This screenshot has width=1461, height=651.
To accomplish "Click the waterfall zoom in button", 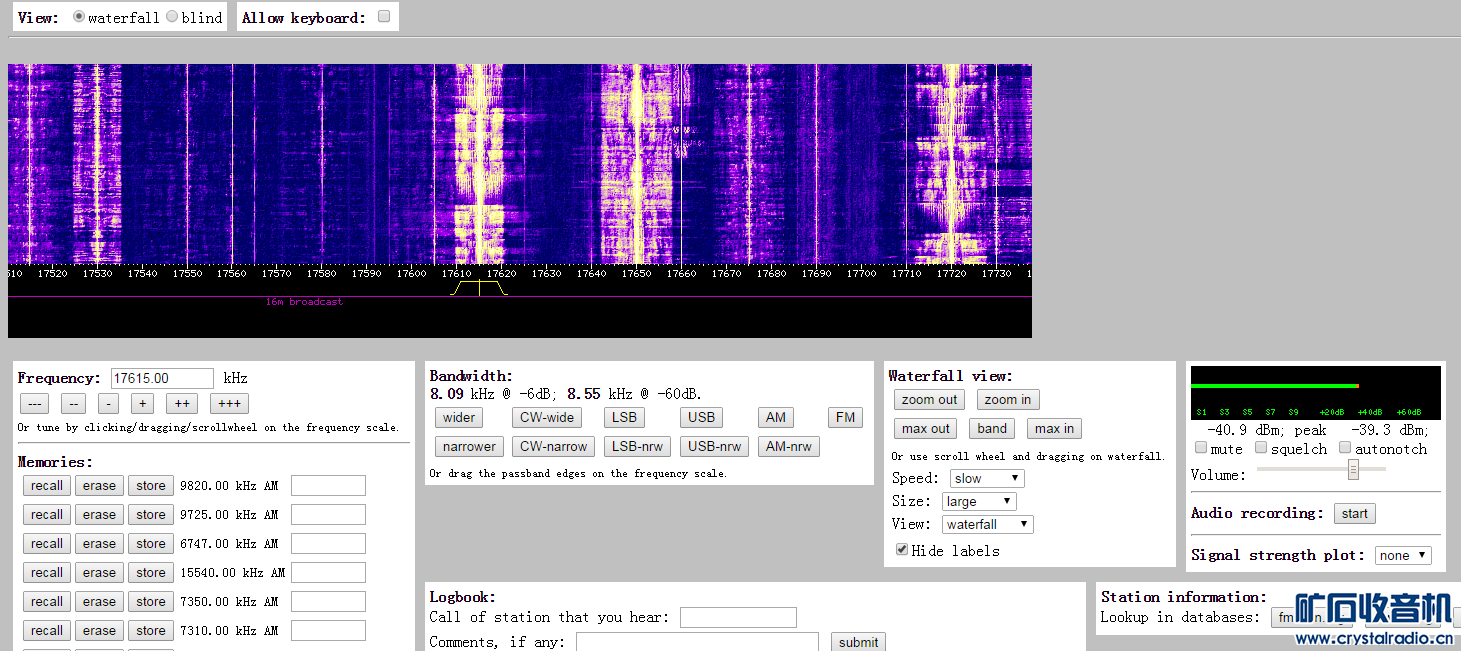I will [x=1007, y=400].
